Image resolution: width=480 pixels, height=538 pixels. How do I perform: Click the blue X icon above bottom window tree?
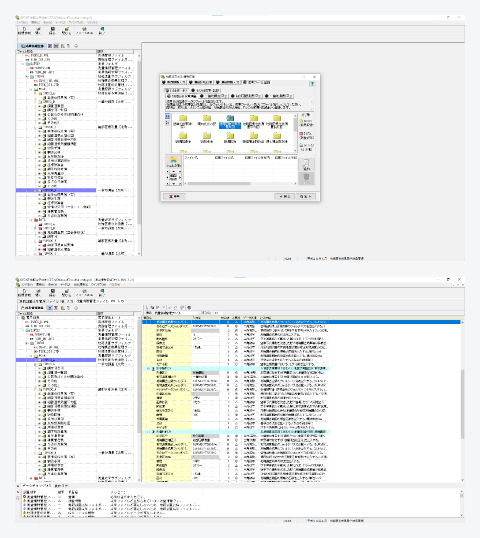coord(50,308)
